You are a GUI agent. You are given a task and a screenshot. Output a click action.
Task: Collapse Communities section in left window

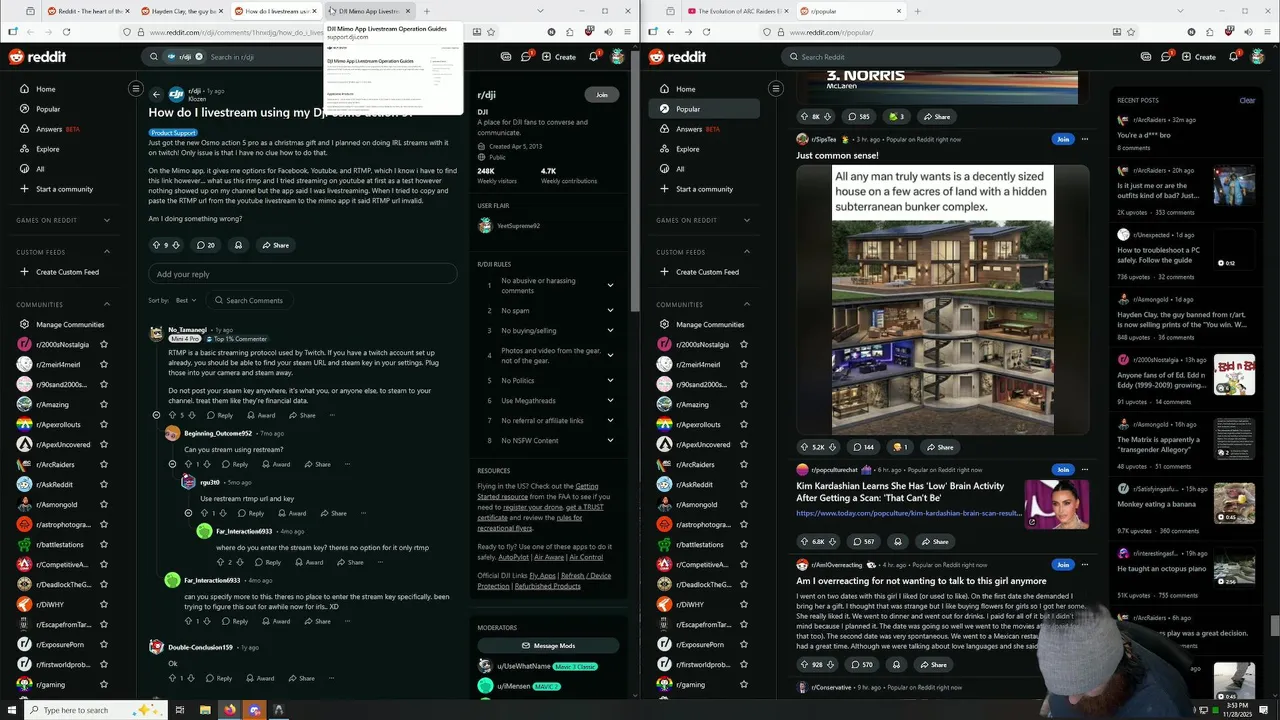(107, 305)
